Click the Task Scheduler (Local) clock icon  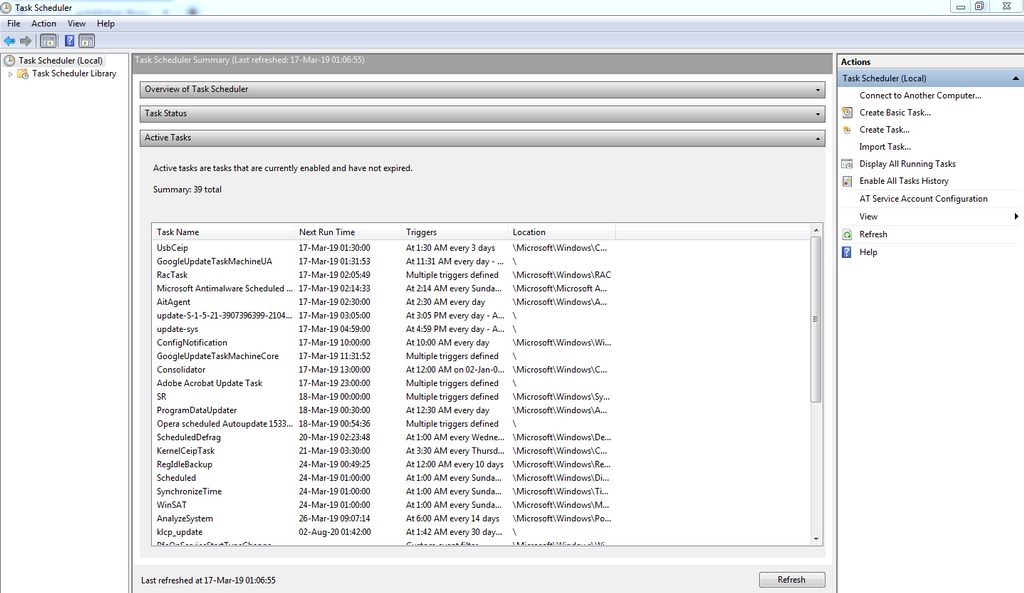click(9, 60)
